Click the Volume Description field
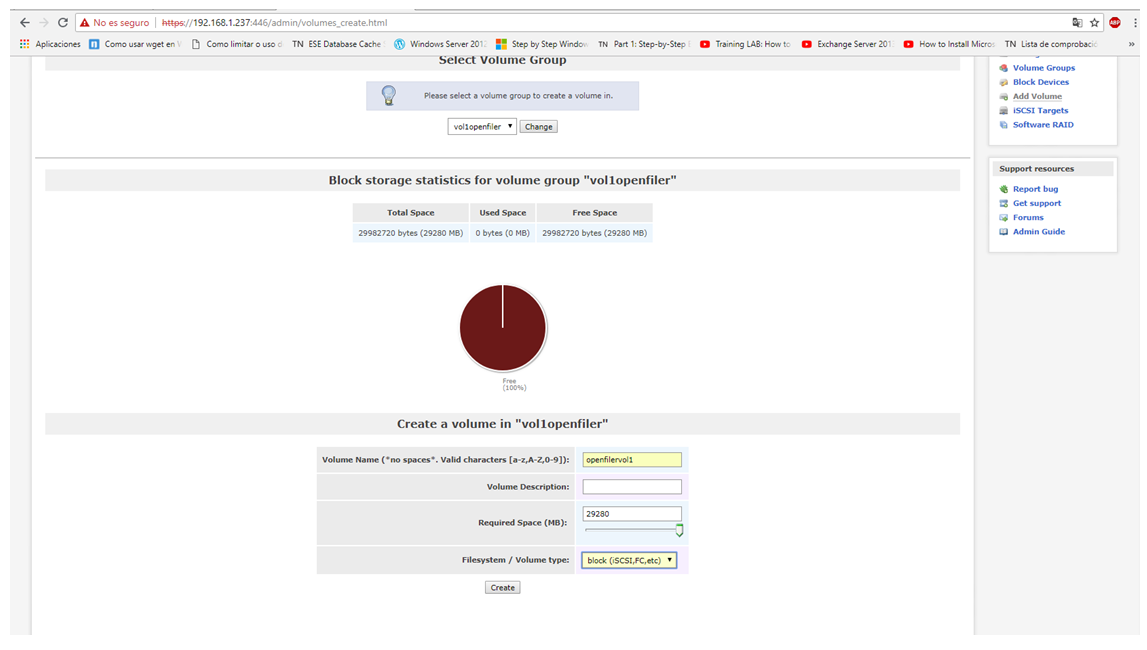This screenshot has height=650, width=1147. point(632,487)
